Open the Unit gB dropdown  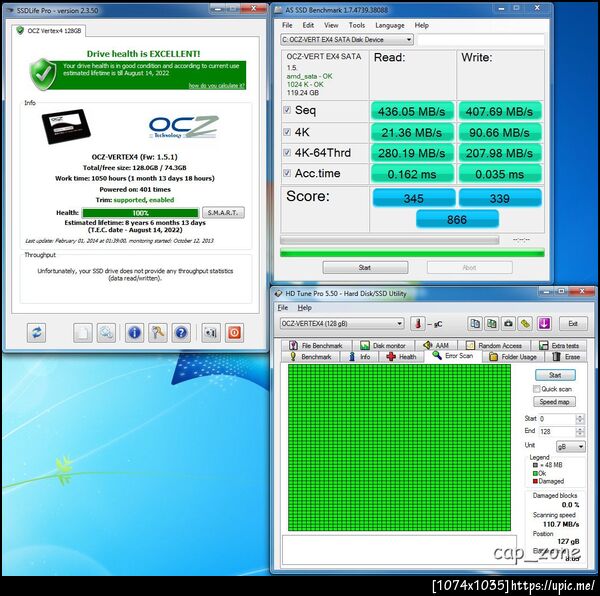[x=570, y=446]
